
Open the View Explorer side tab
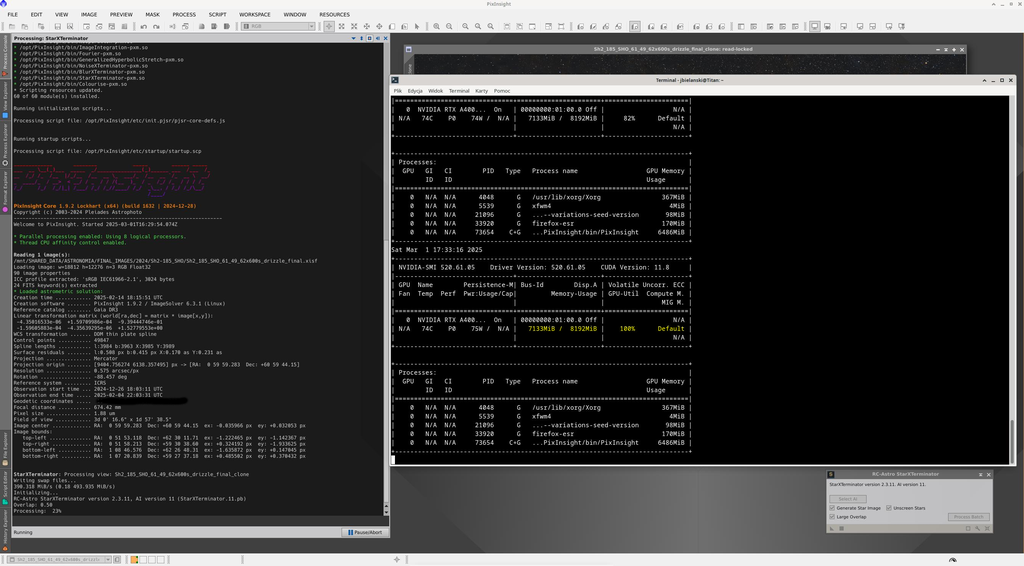pyautogui.click(x=5, y=99)
